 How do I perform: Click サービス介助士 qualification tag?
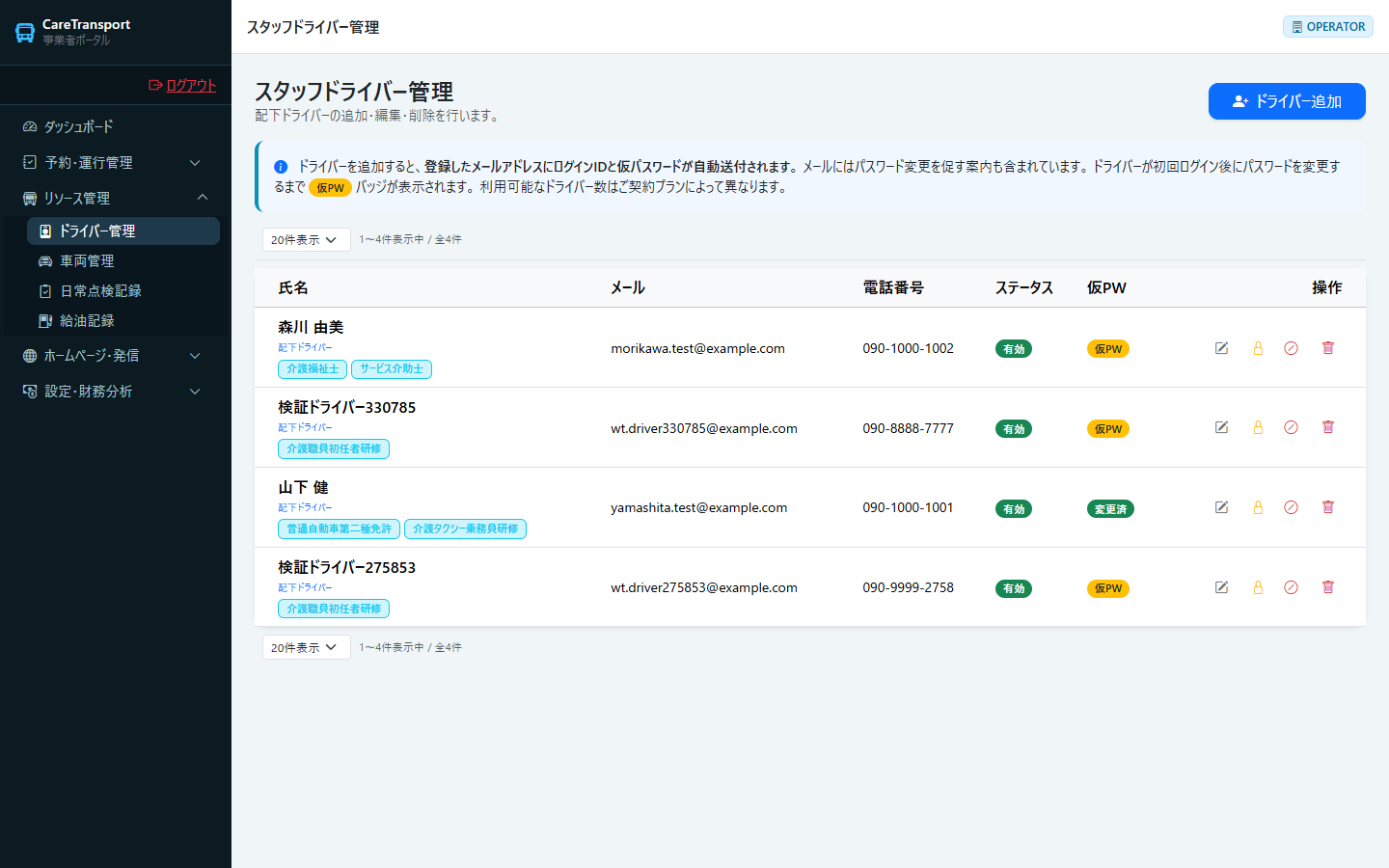click(392, 368)
